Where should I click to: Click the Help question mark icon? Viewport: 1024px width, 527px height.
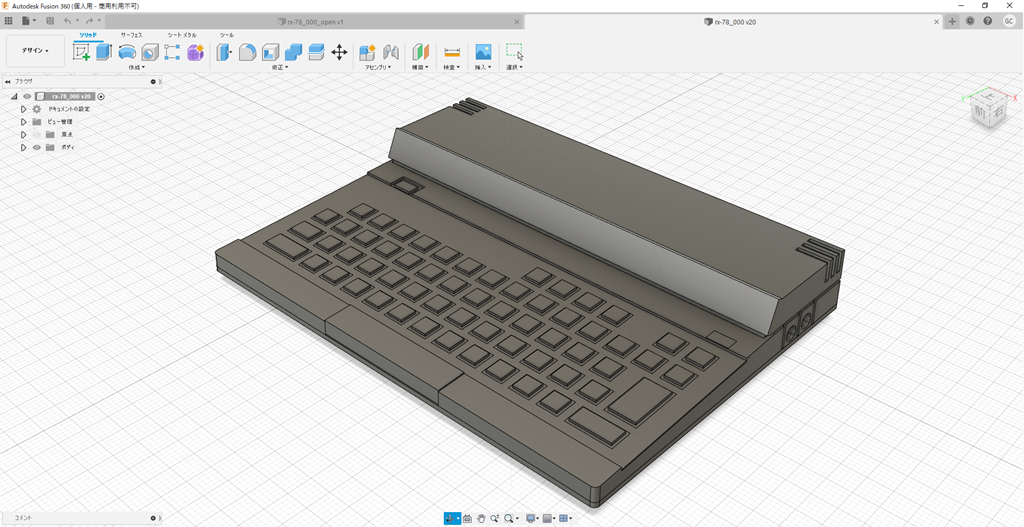[x=988, y=20]
